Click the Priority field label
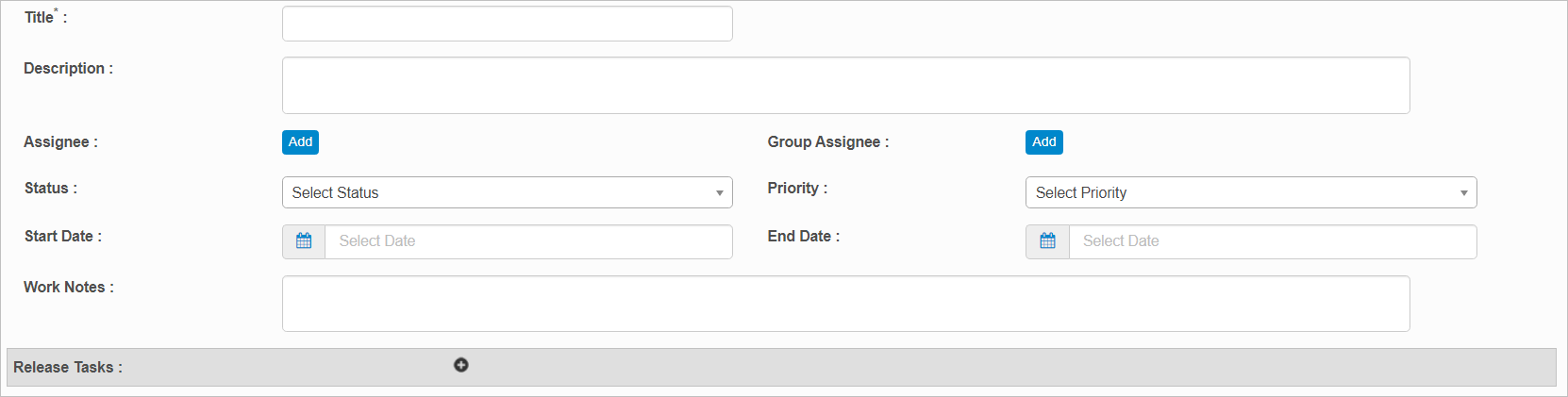1568x397 pixels. (797, 189)
